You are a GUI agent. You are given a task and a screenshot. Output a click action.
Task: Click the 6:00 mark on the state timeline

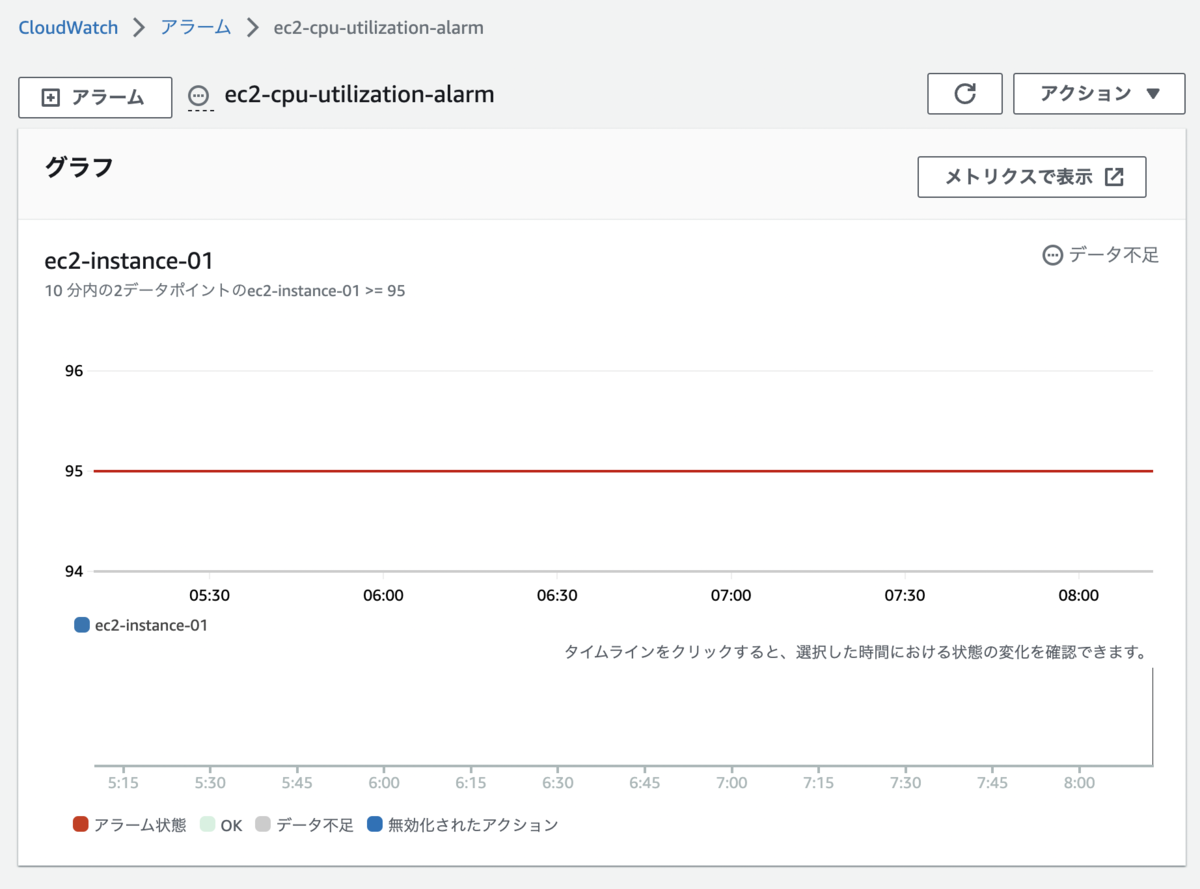(x=384, y=782)
